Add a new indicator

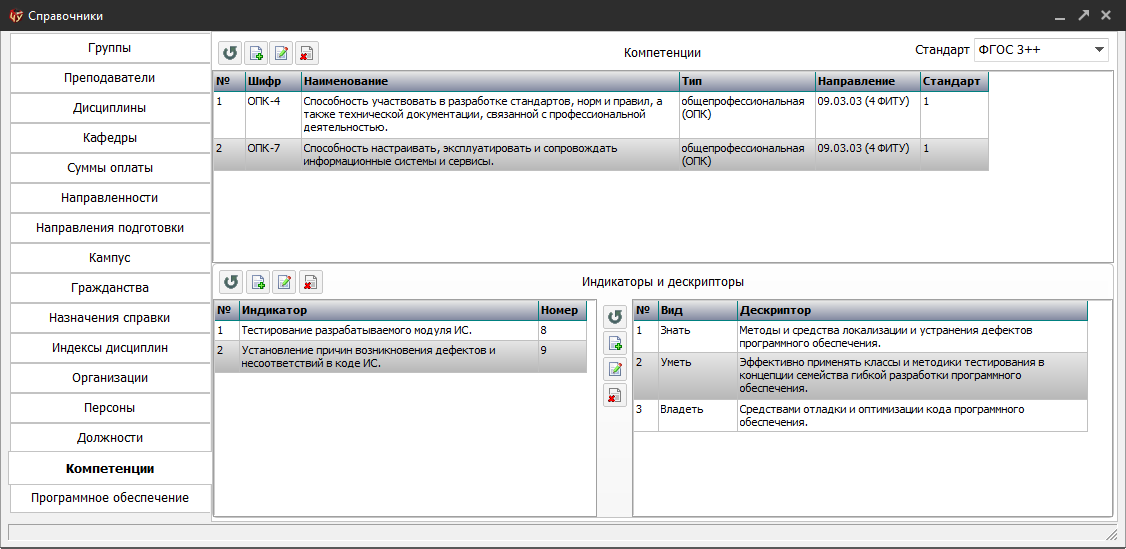pos(259,282)
